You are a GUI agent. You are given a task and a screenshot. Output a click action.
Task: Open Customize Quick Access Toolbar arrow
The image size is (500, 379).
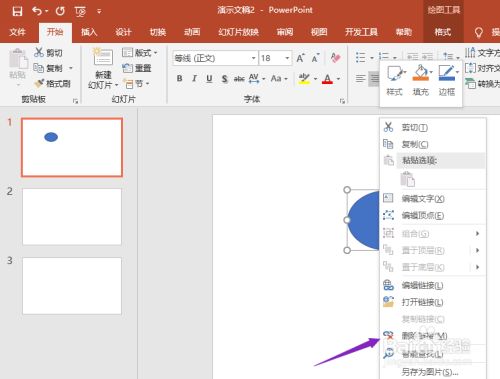pyautogui.click(x=99, y=12)
